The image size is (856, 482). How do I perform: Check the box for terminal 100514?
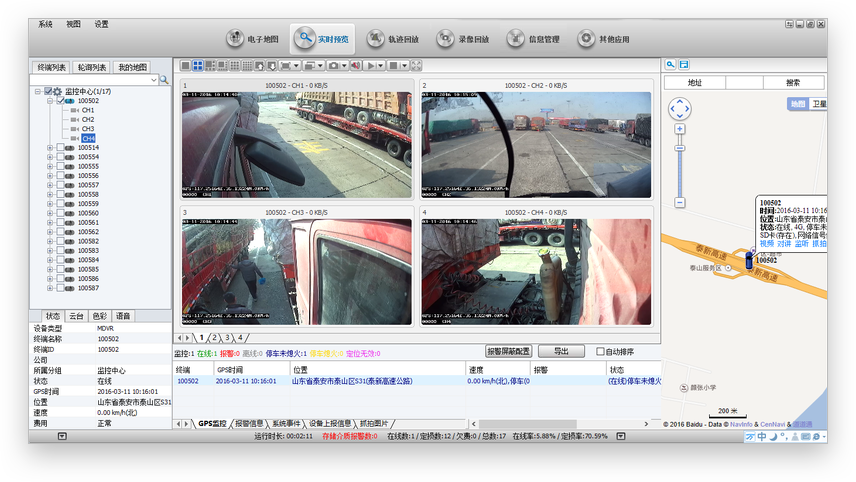pos(59,148)
